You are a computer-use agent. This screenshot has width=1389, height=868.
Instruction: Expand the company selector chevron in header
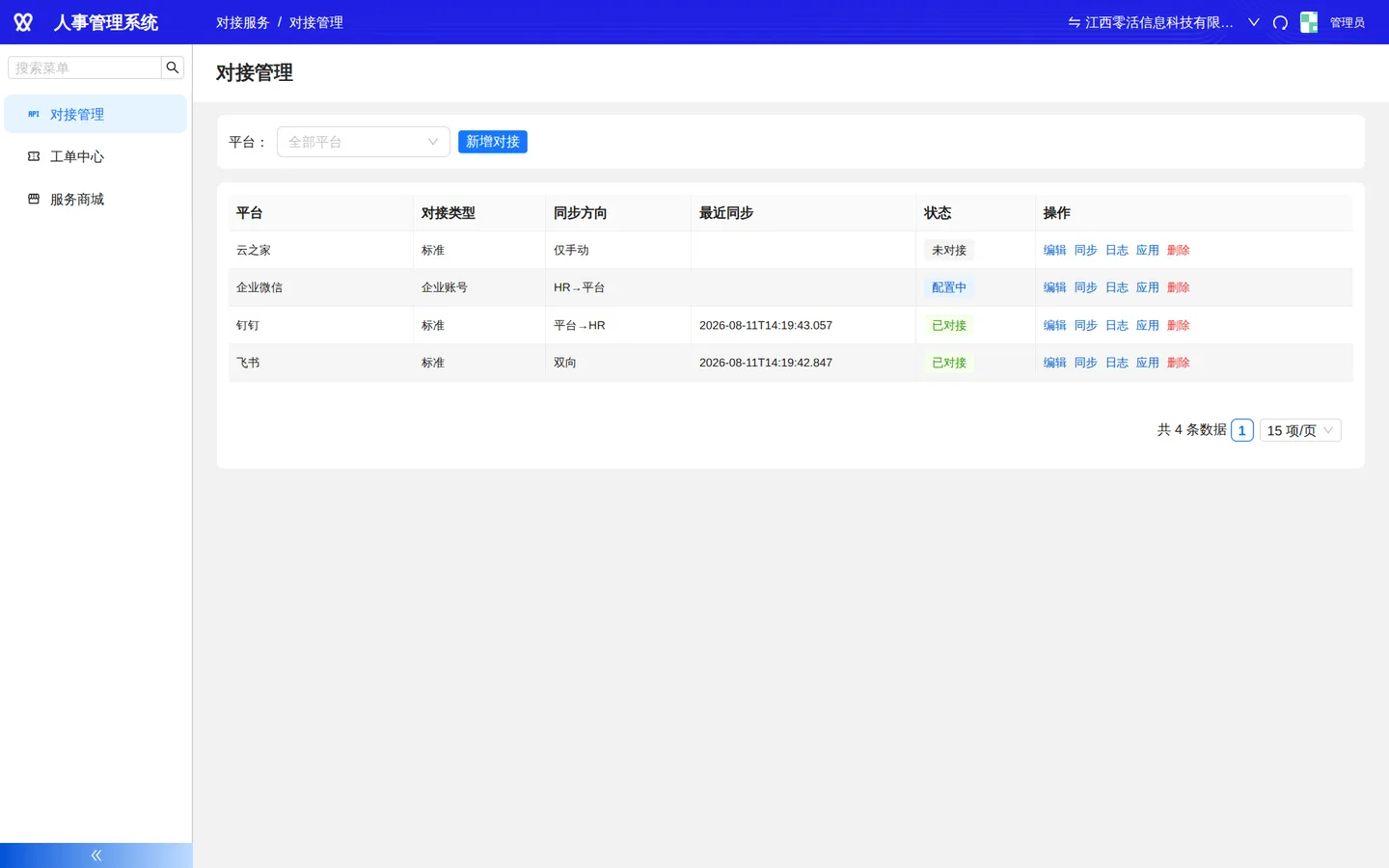1254,22
